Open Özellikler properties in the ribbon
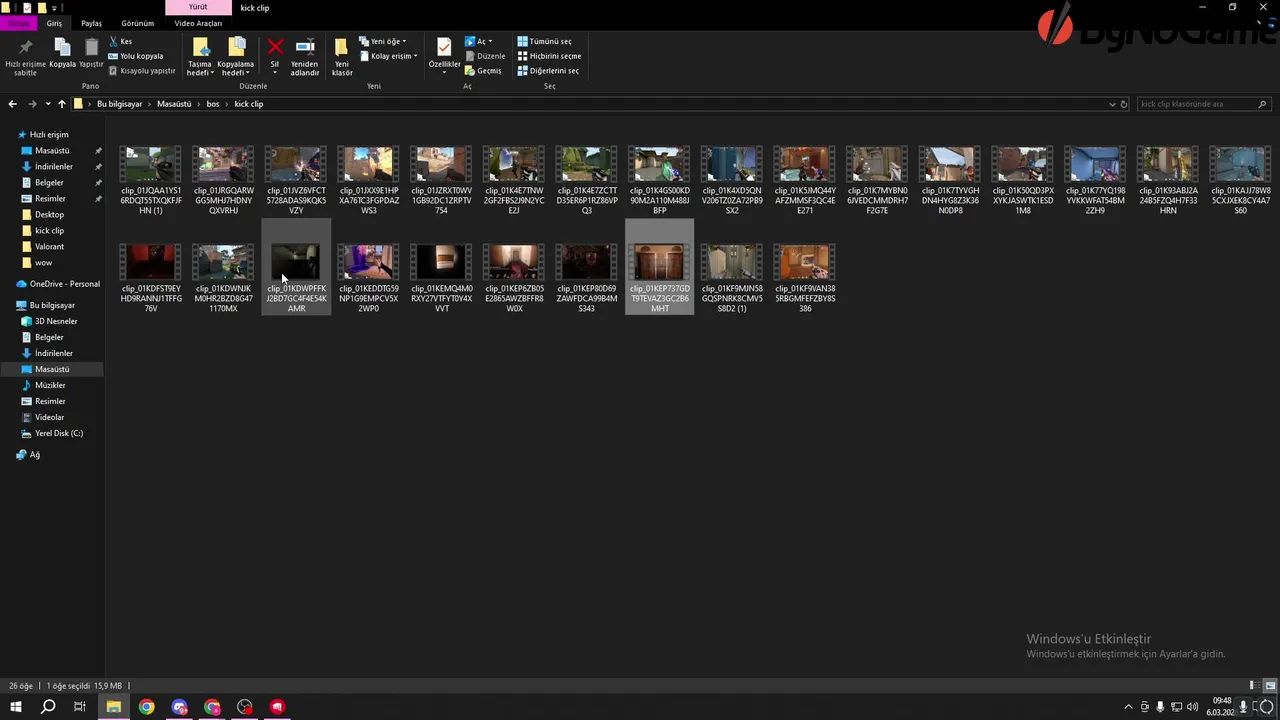This screenshot has height=720, width=1280. coord(444,56)
